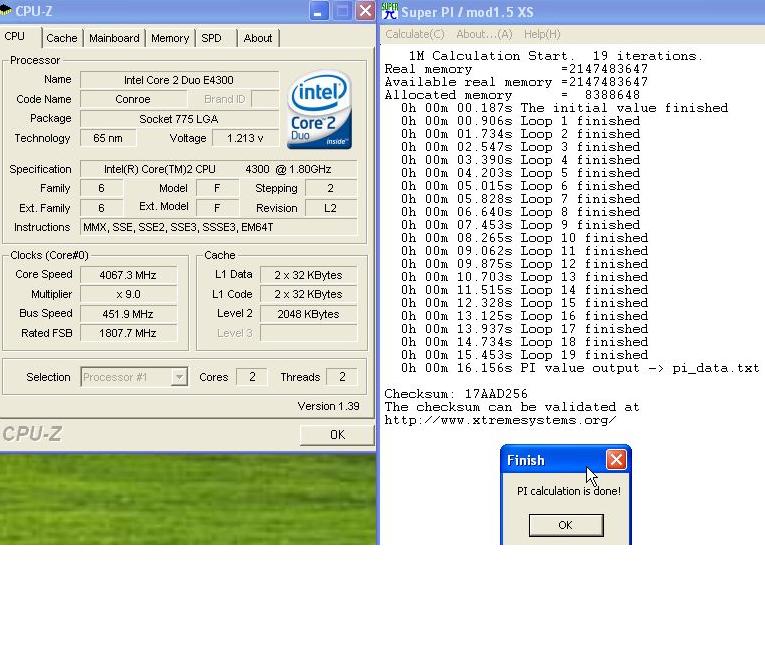Click the '1M Calculation Start' line
The width and height of the screenshot is (765, 647).
coord(556,56)
